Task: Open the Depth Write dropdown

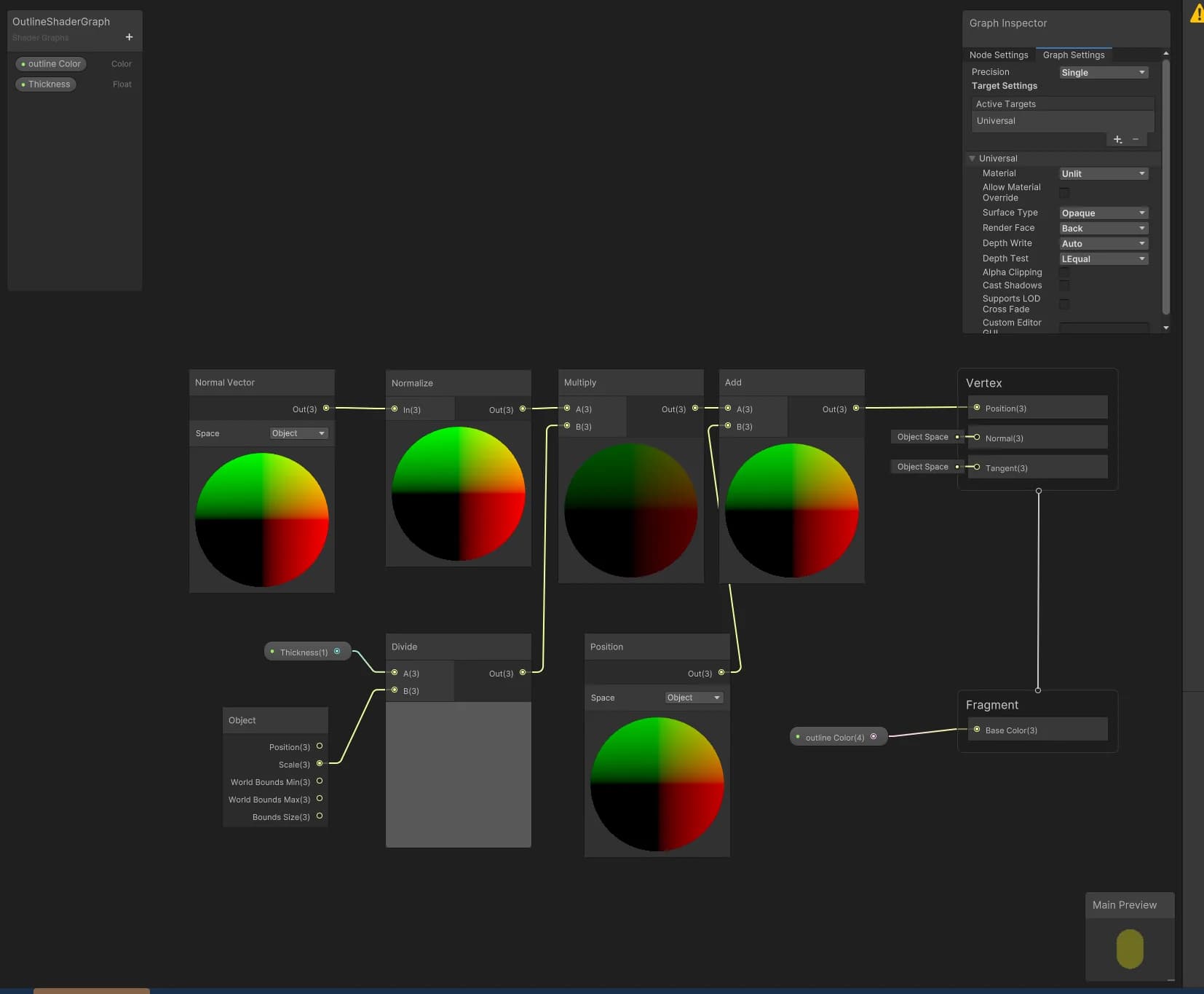Action: click(x=1104, y=243)
